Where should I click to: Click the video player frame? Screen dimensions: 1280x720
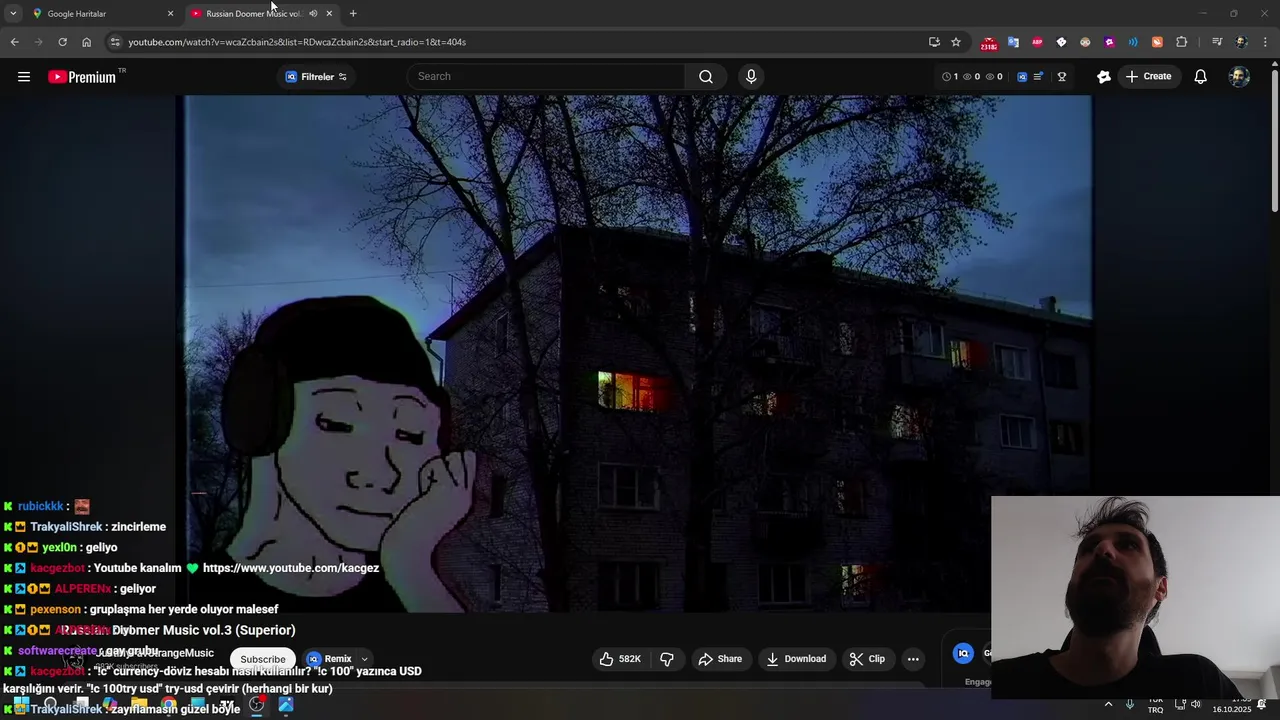tap(638, 353)
